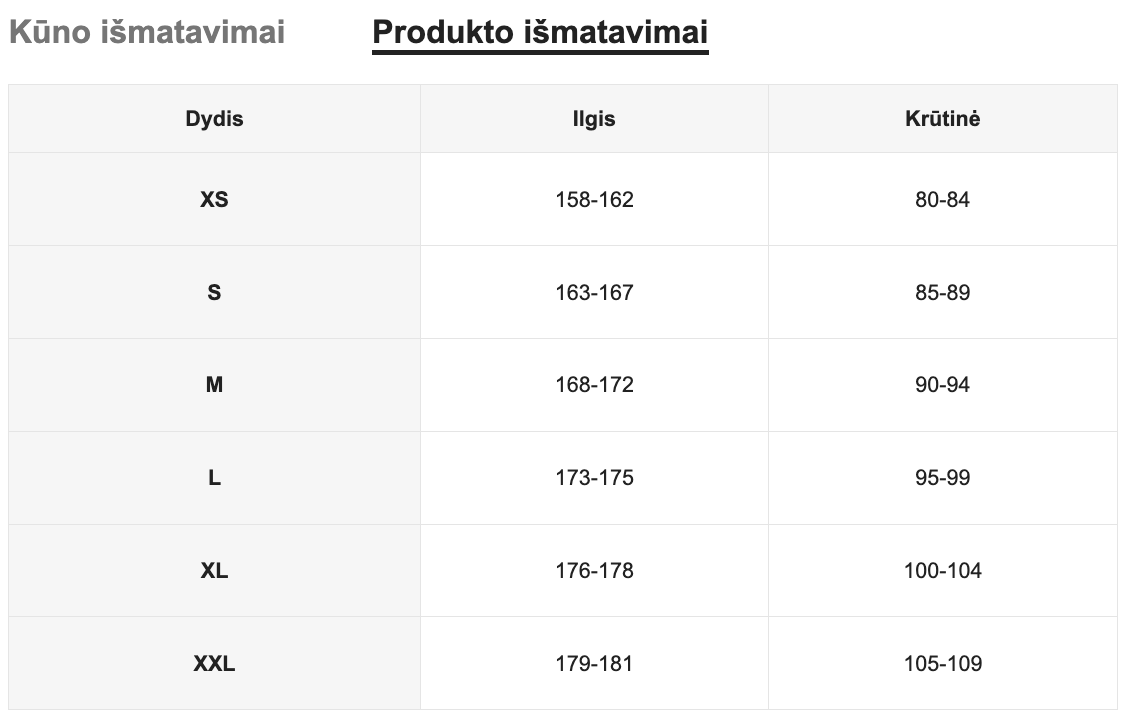Click the 168-172 length cell
Screen dimensions: 1126x720
coord(594,385)
